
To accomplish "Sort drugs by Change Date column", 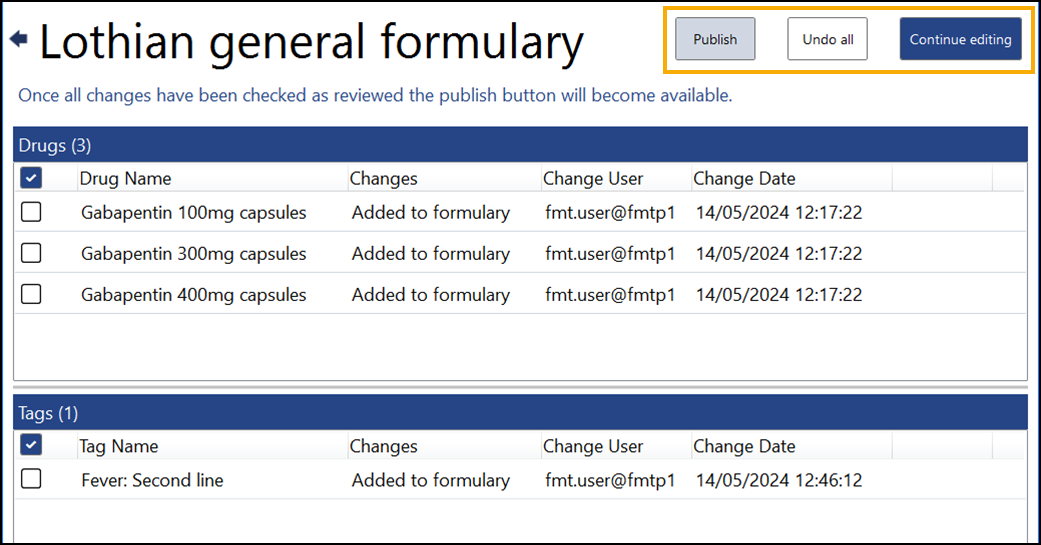I will 744,179.
